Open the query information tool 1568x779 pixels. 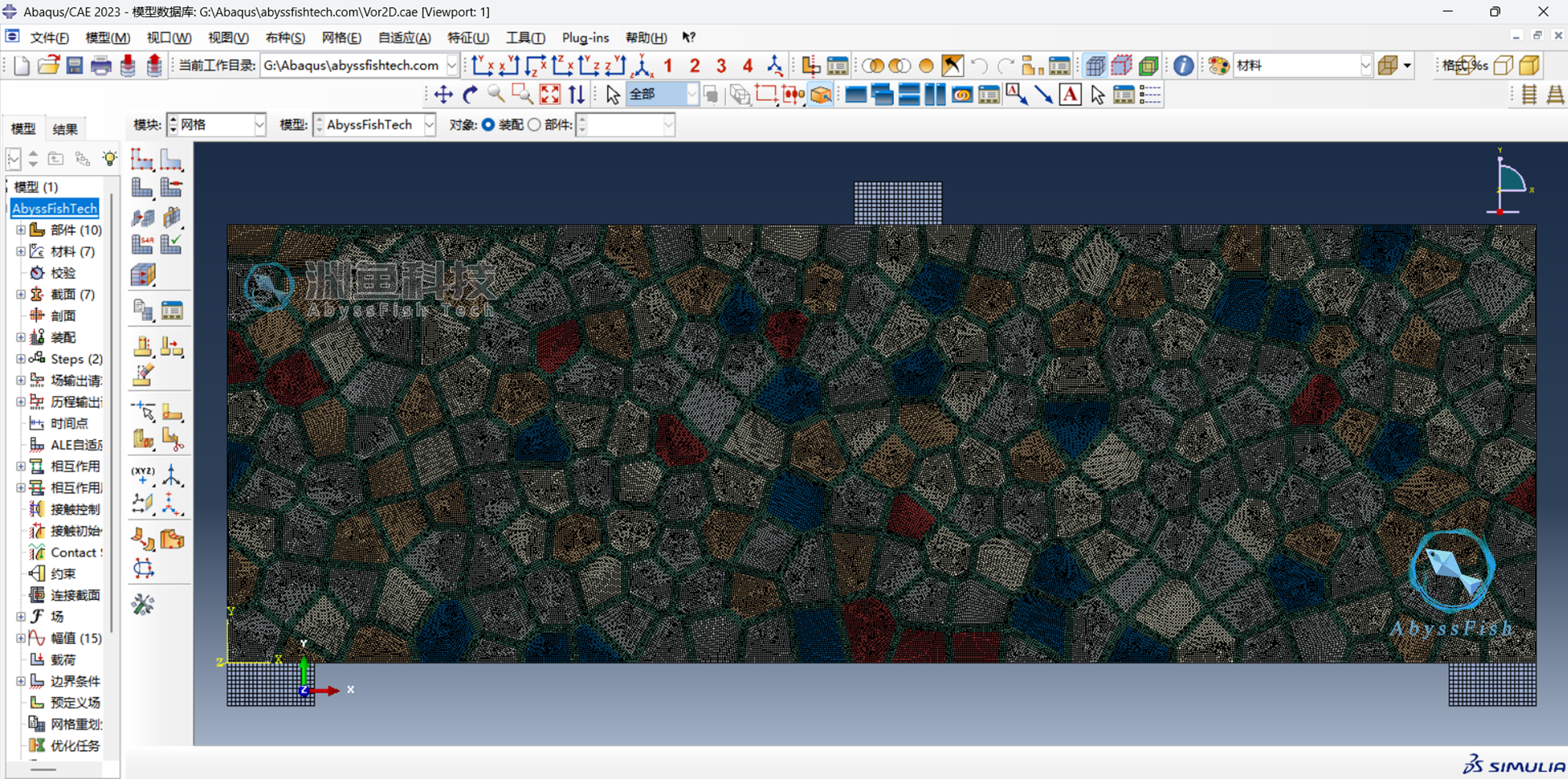(1184, 66)
